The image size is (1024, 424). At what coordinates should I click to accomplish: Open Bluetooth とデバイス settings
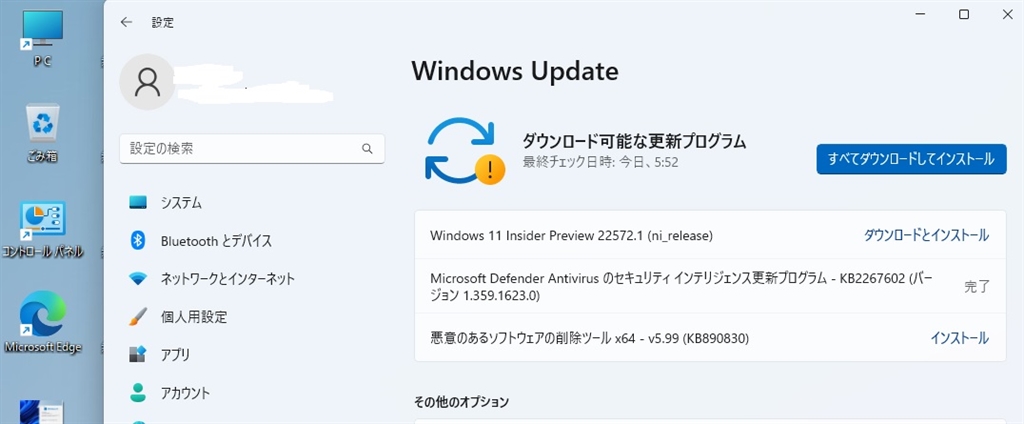216,241
